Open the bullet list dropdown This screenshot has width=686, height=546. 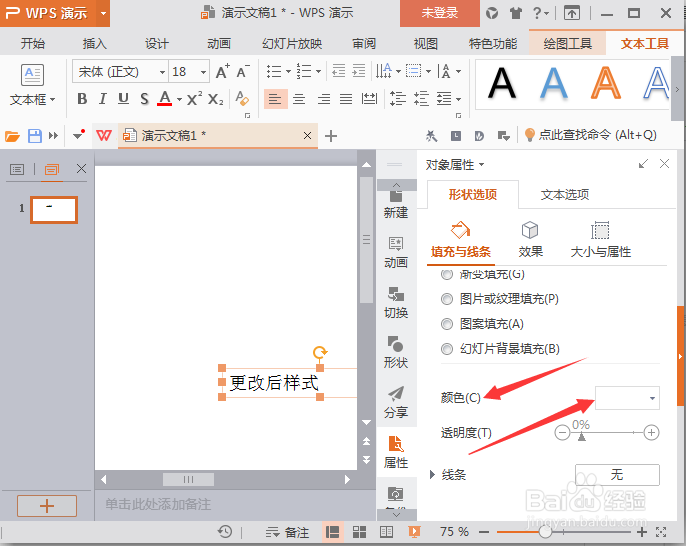pos(288,71)
